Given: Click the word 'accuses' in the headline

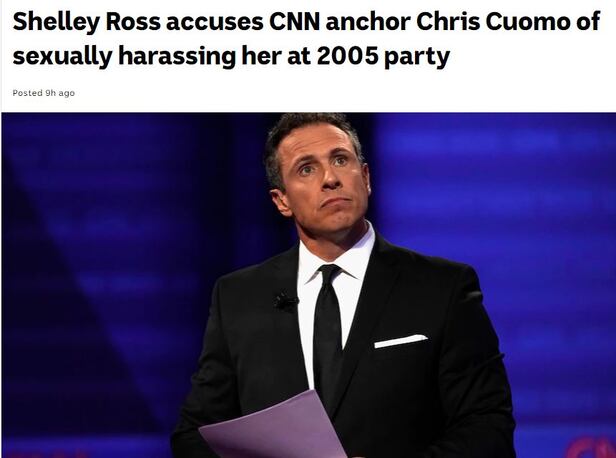Looking at the screenshot, I should click(x=214, y=22).
